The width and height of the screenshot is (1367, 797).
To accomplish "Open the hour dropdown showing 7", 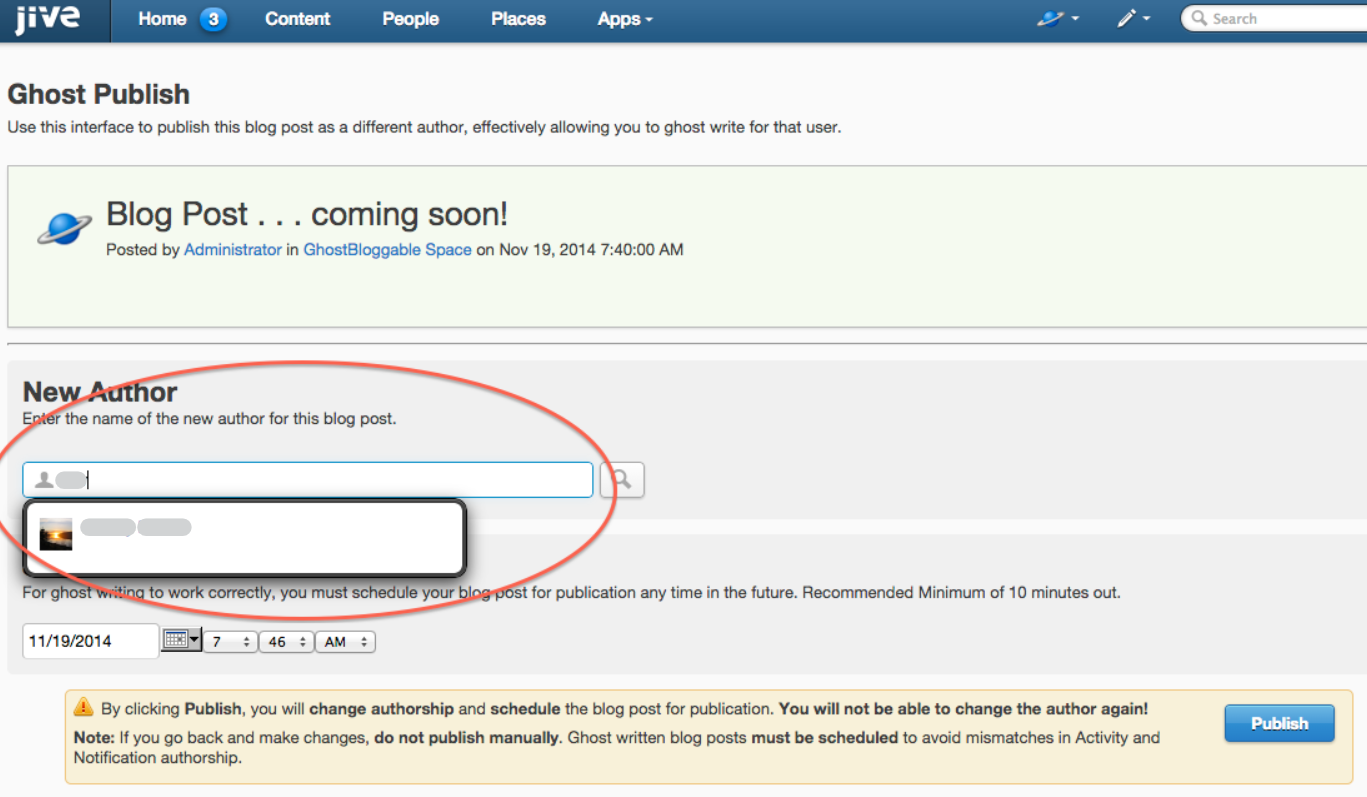I will click(230, 642).
